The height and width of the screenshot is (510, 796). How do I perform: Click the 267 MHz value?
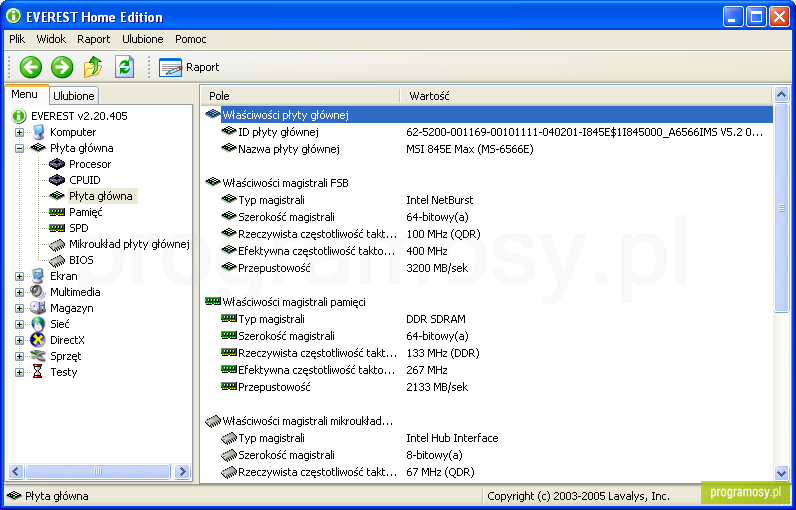426,370
